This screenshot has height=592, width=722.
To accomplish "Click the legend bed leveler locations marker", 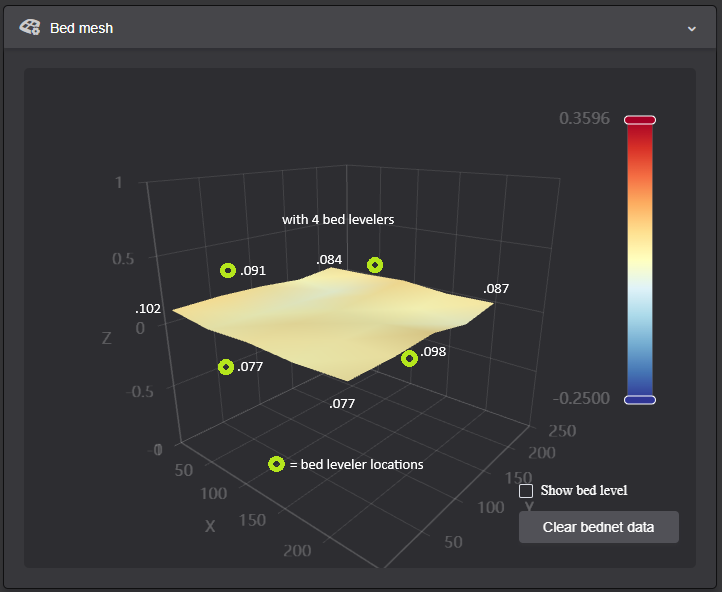I will tap(276, 464).
